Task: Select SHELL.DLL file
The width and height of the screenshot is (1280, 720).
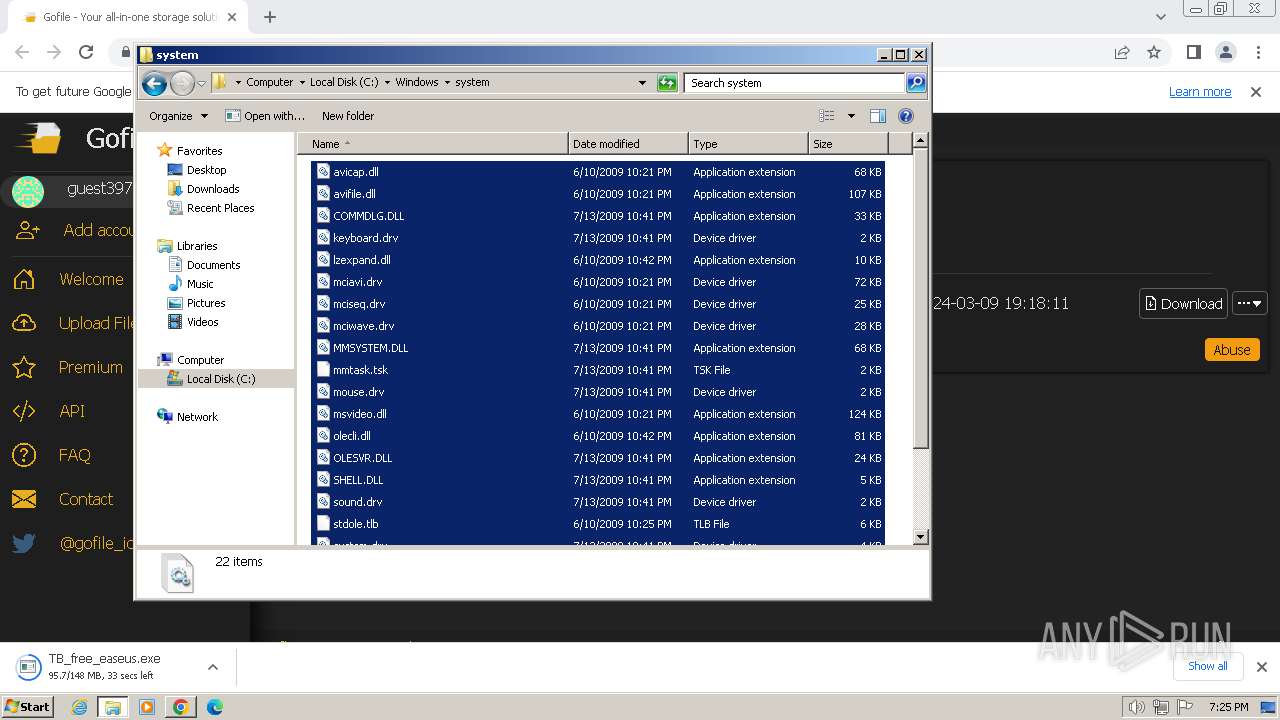Action: pyautogui.click(x=598, y=480)
